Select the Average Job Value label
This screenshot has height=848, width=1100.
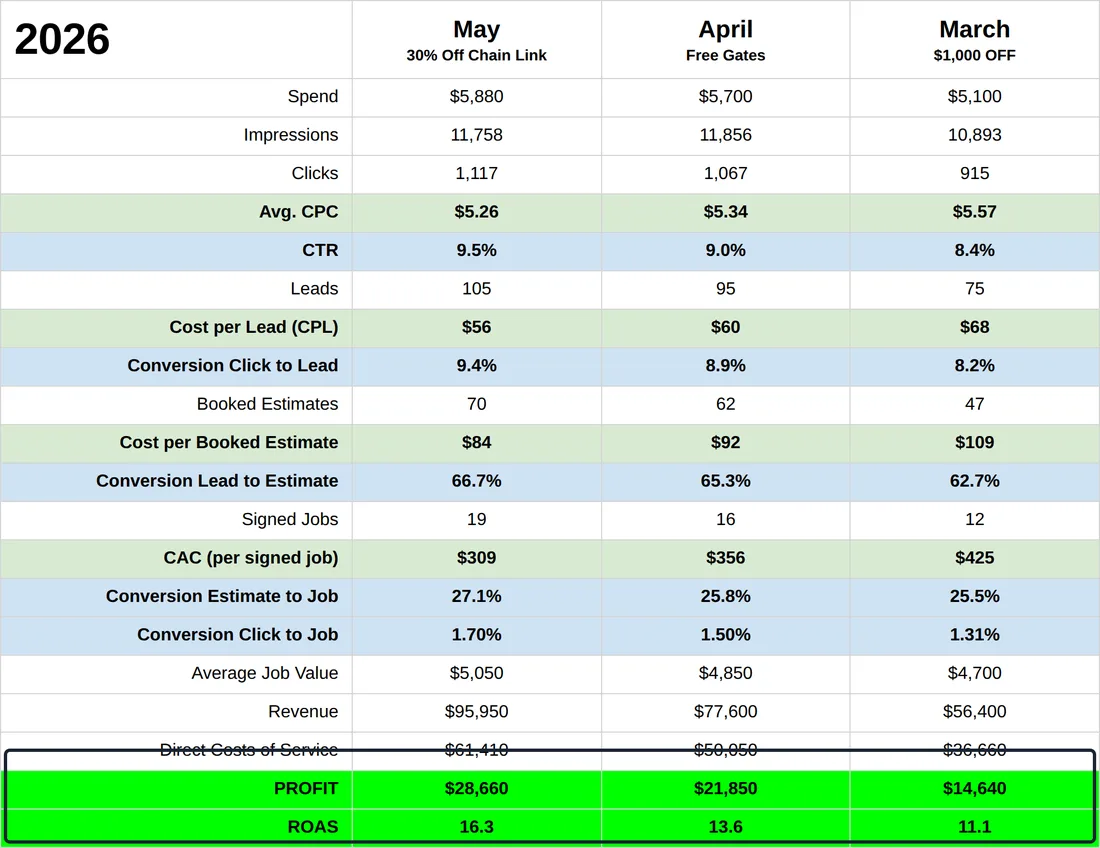(265, 673)
